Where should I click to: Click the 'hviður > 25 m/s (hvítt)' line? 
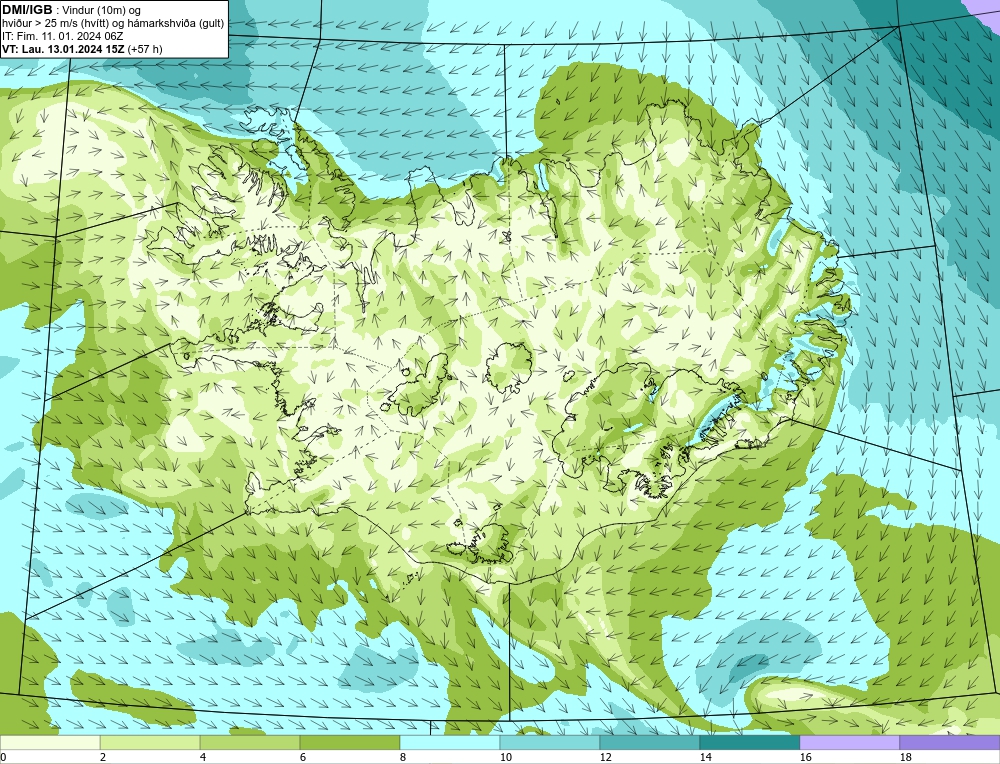(x=114, y=24)
